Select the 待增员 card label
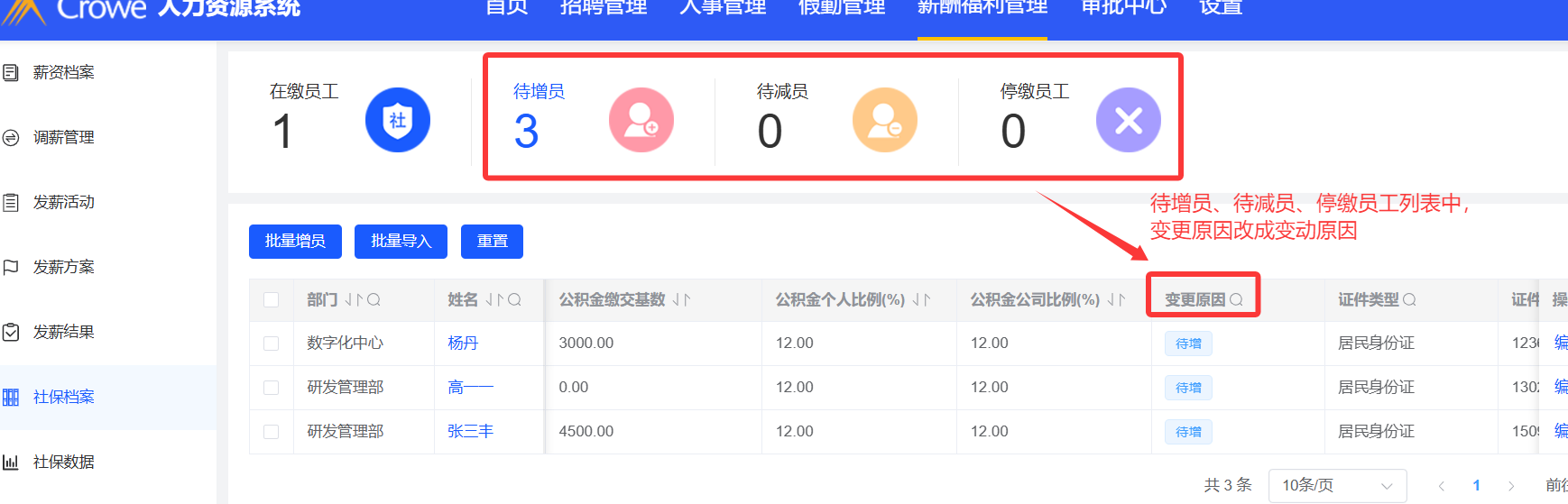1568x504 pixels. pyautogui.click(x=539, y=91)
